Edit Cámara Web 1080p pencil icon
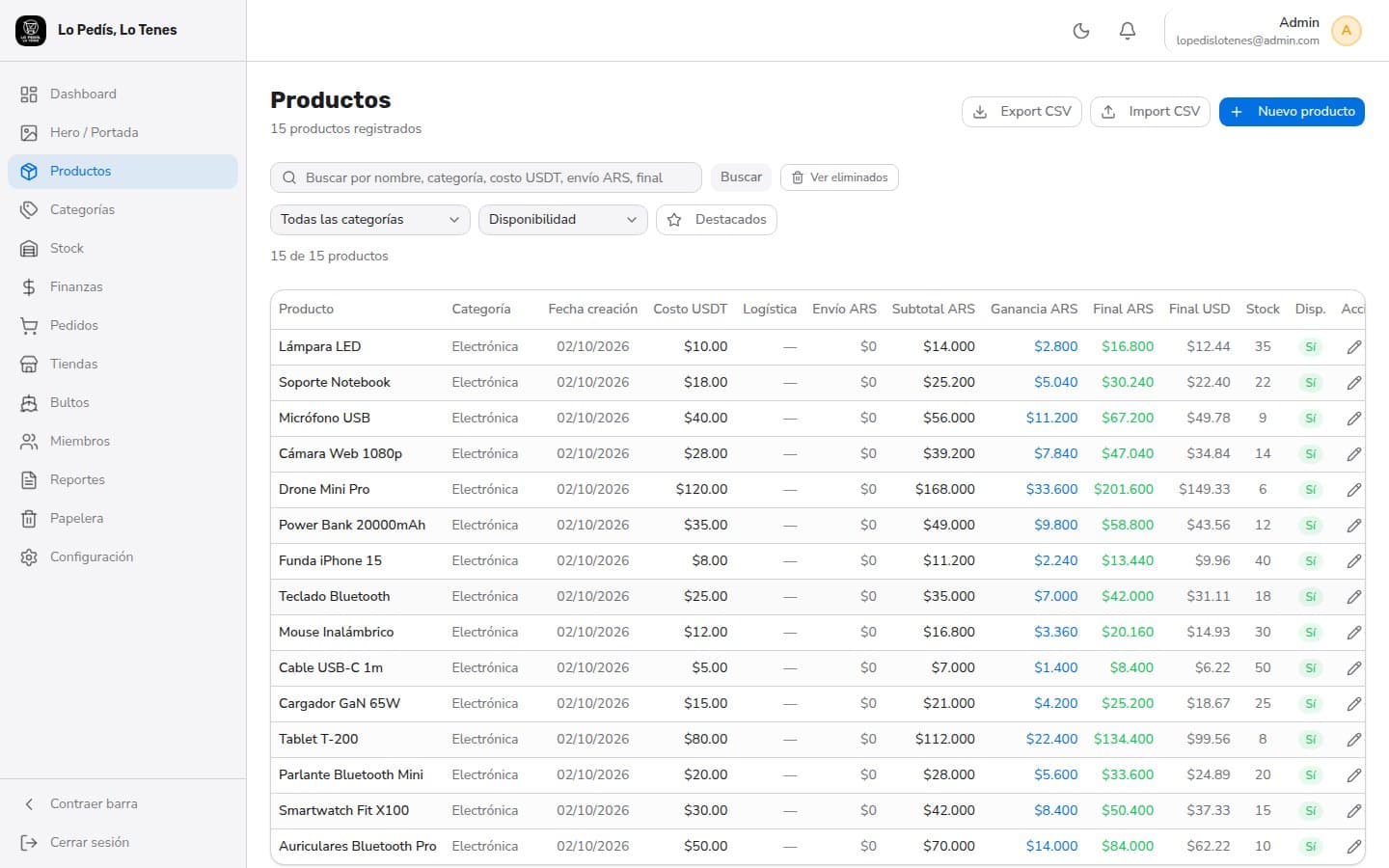1389x868 pixels. tap(1354, 454)
